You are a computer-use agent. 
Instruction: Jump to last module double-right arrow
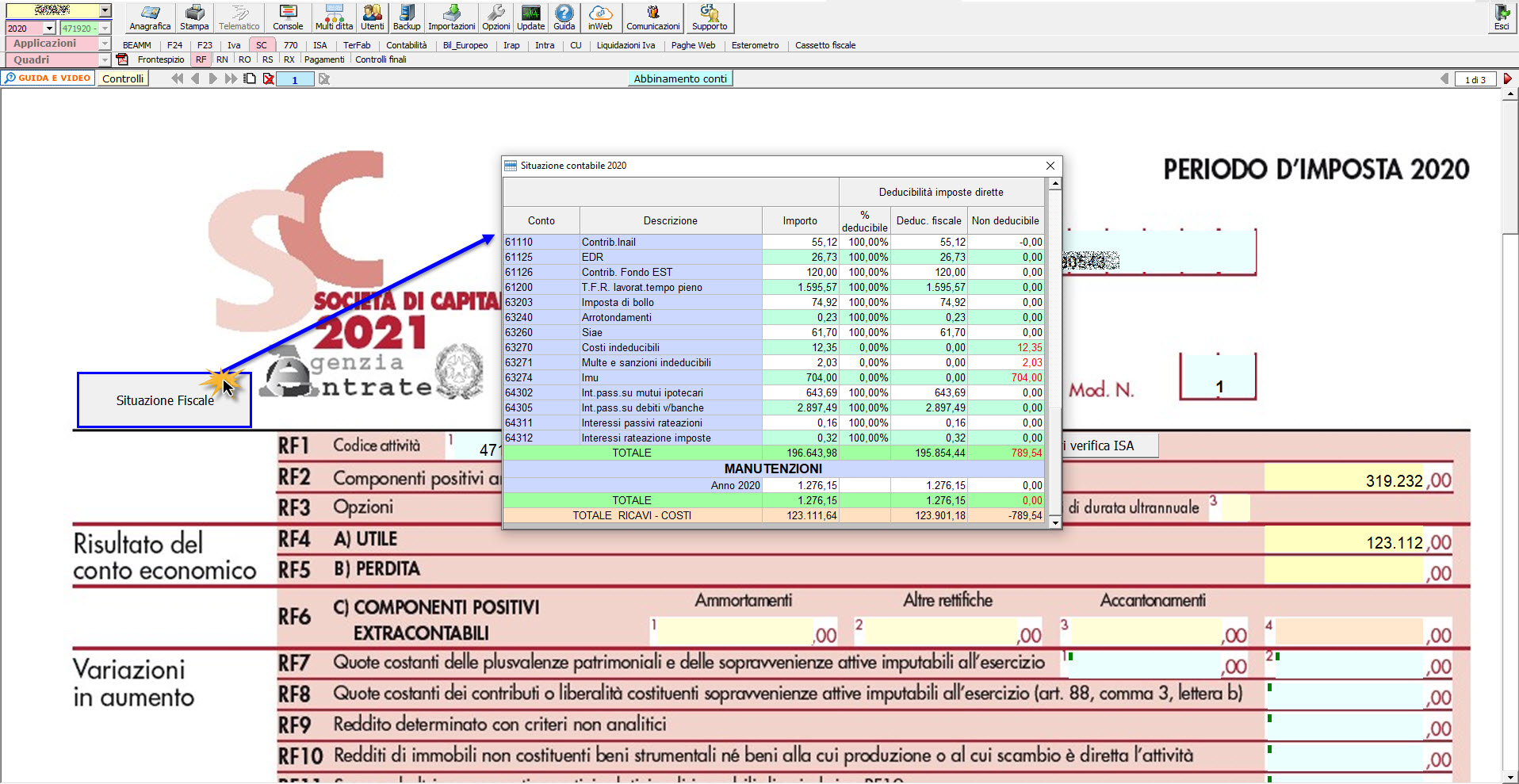tap(231, 78)
